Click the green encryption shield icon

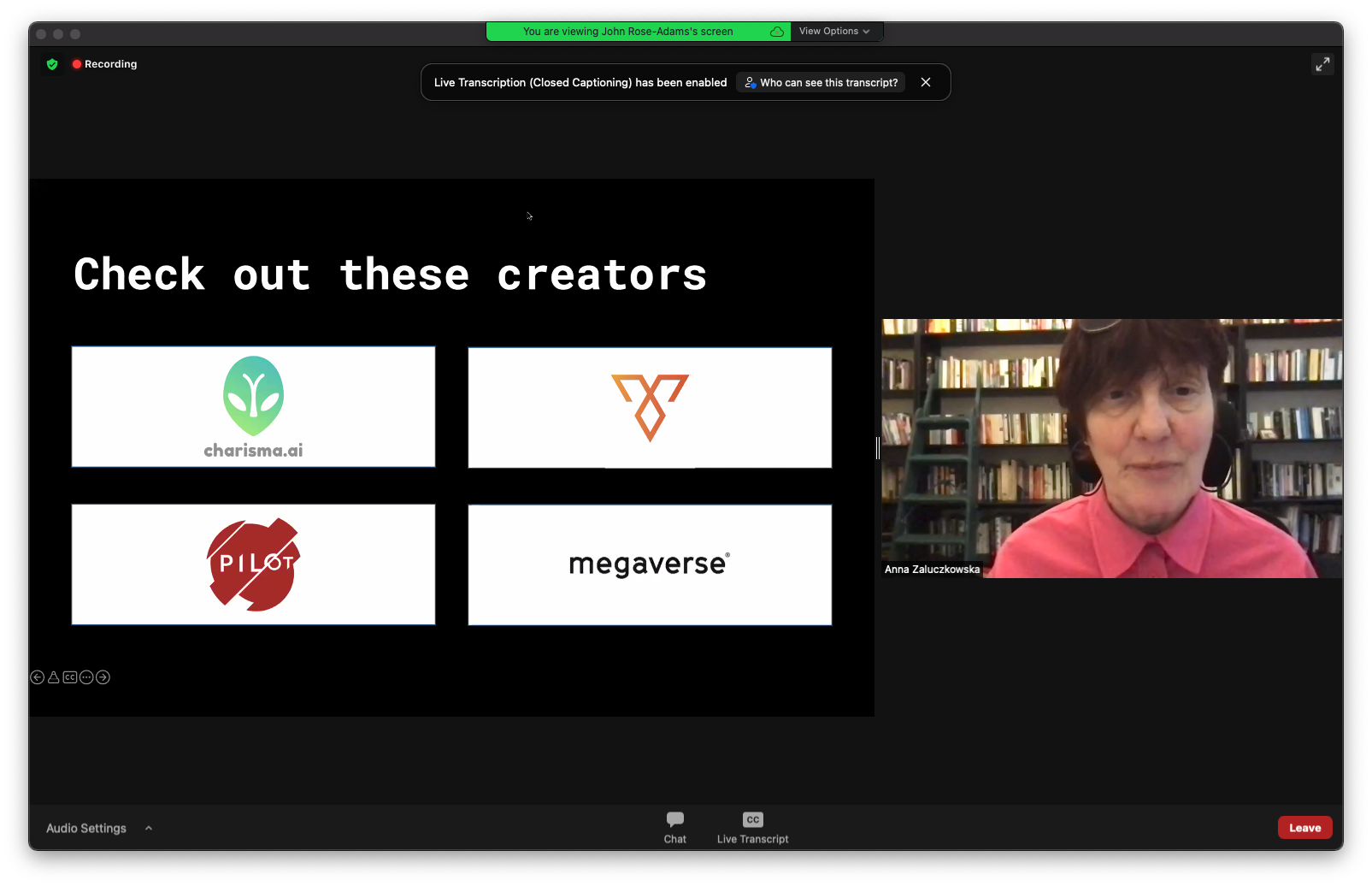[52, 64]
